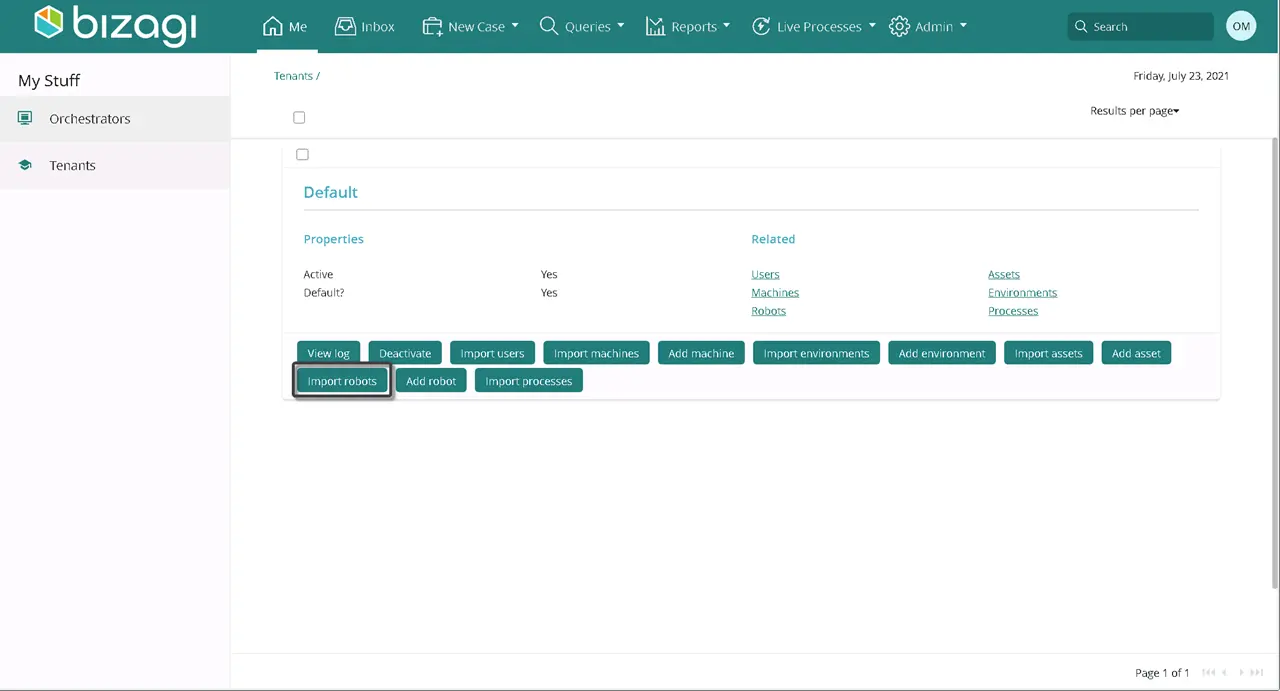The width and height of the screenshot is (1280, 691).
Task: Check the Default tenant checkbox
Action: (x=302, y=154)
